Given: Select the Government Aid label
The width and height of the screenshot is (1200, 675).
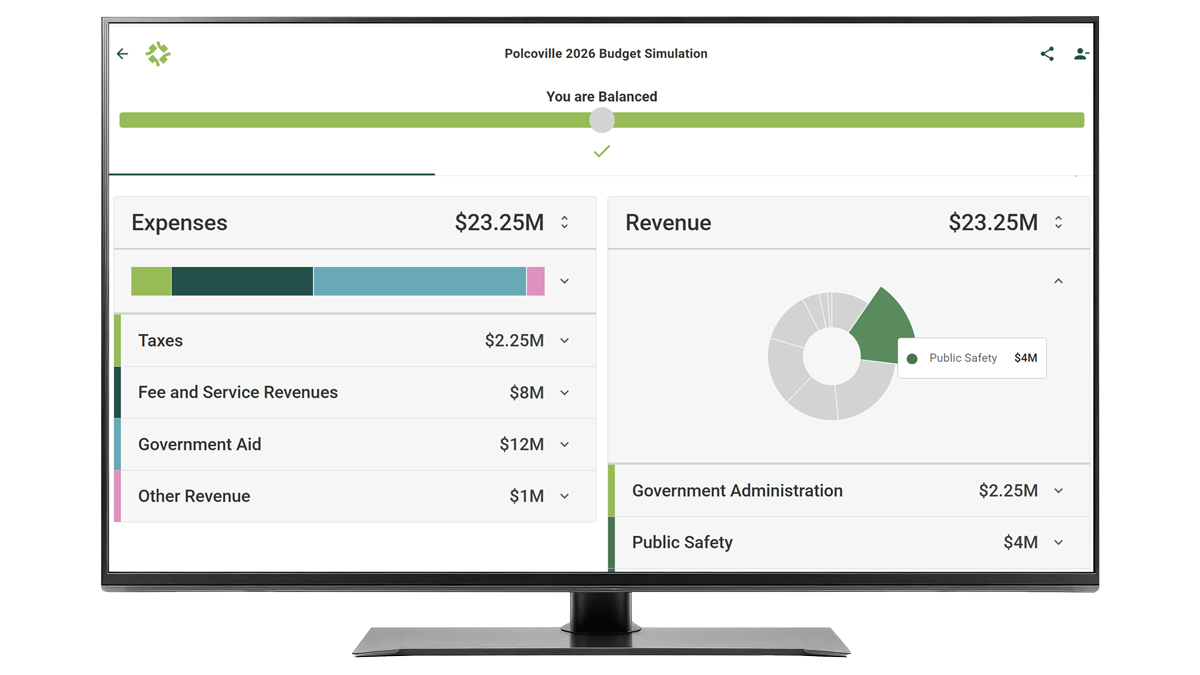Looking at the screenshot, I should tap(200, 445).
